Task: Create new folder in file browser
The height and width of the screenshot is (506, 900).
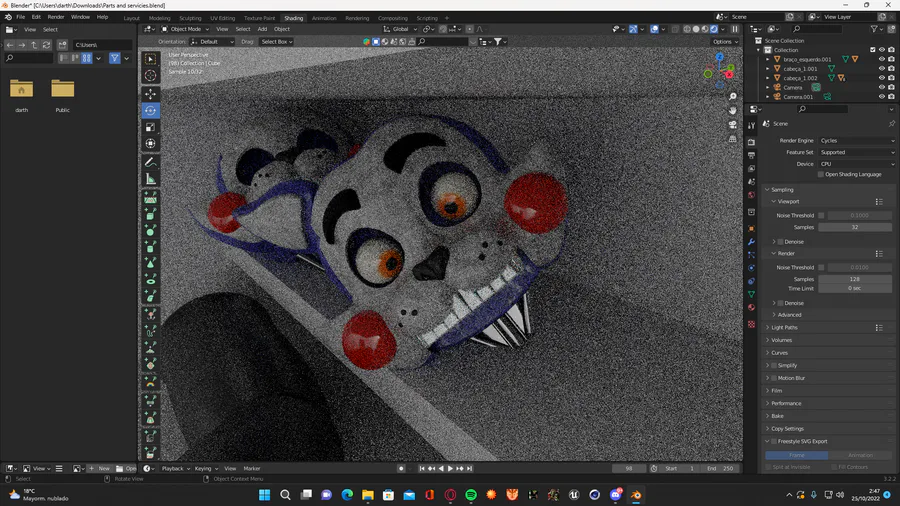Action: coord(63,45)
